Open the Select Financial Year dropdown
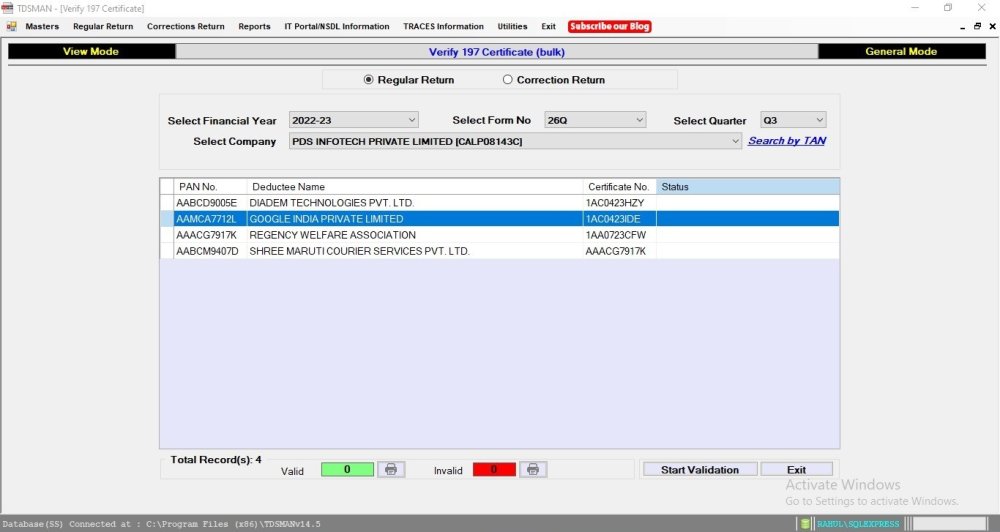This screenshot has height=532, width=1000. point(353,120)
